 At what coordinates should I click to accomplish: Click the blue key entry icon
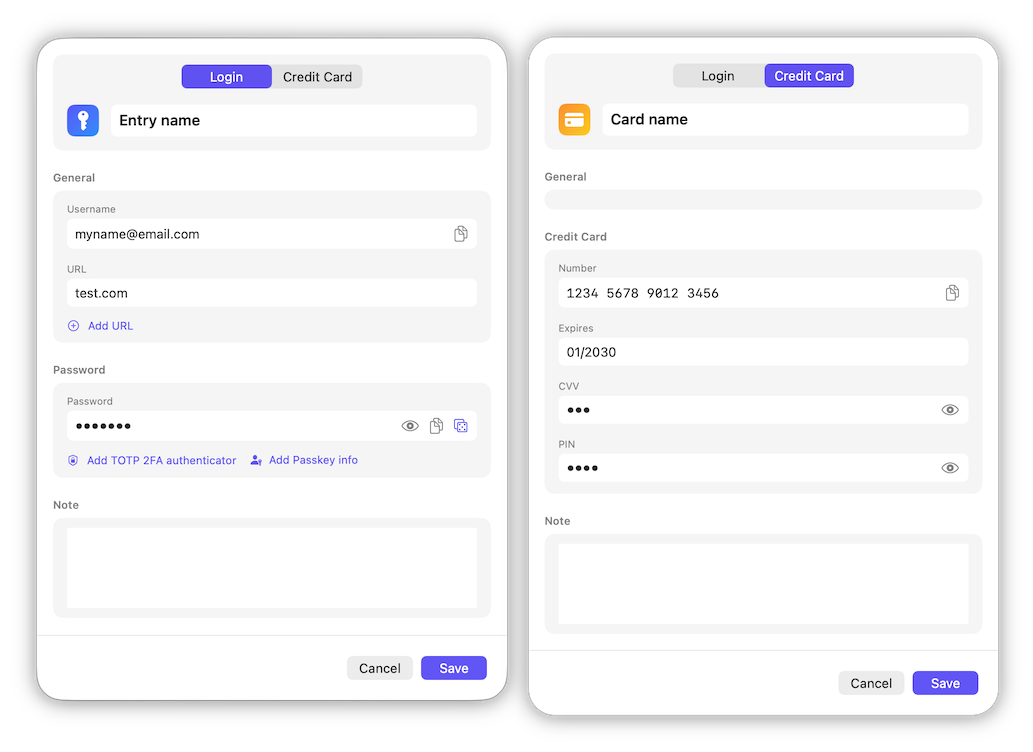(83, 121)
